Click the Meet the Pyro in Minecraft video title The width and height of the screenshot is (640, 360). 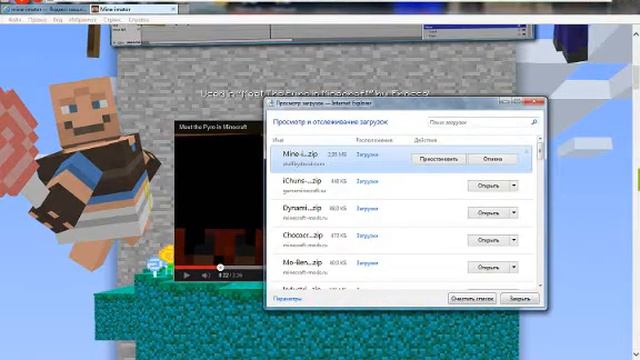point(213,127)
